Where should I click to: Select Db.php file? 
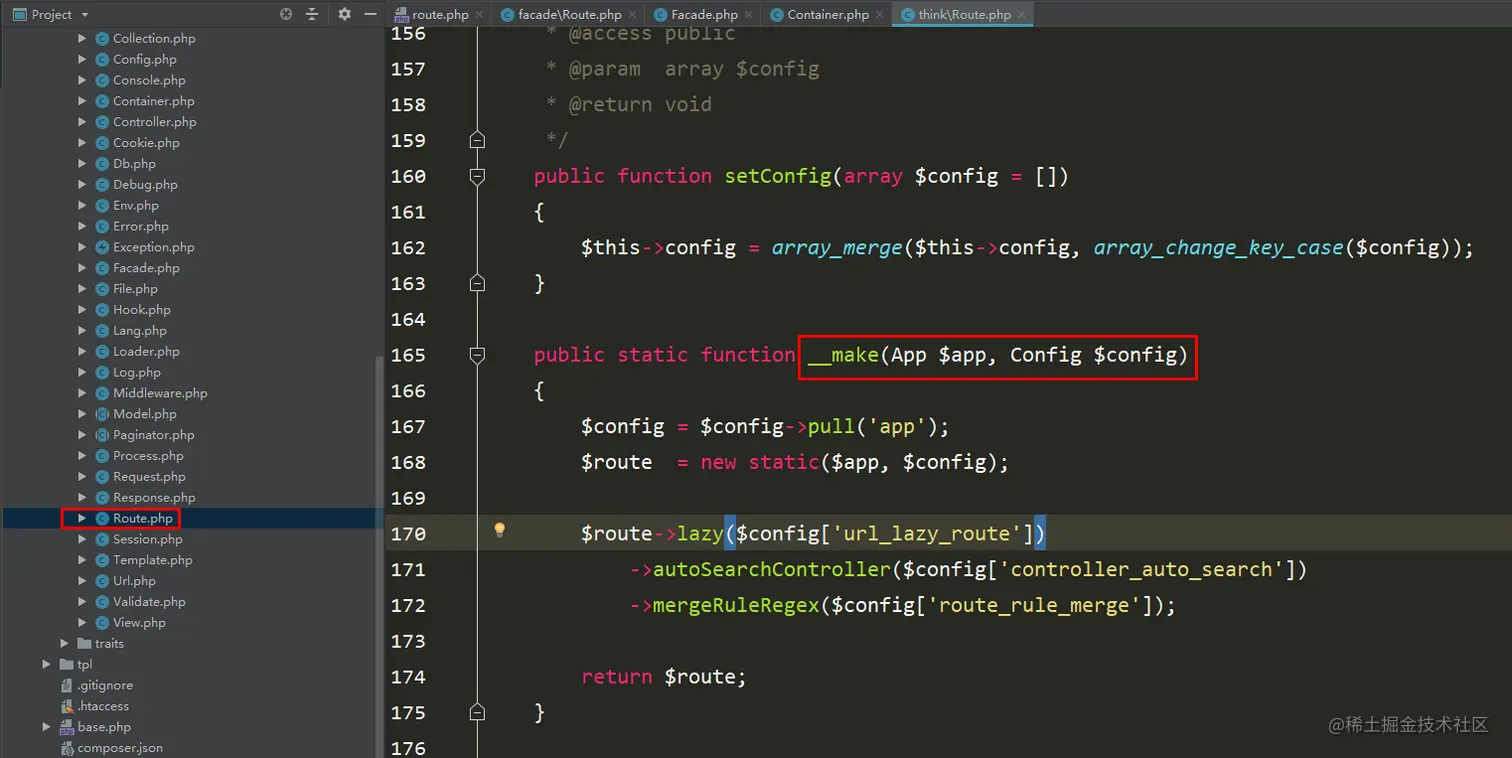coord(134,164)
